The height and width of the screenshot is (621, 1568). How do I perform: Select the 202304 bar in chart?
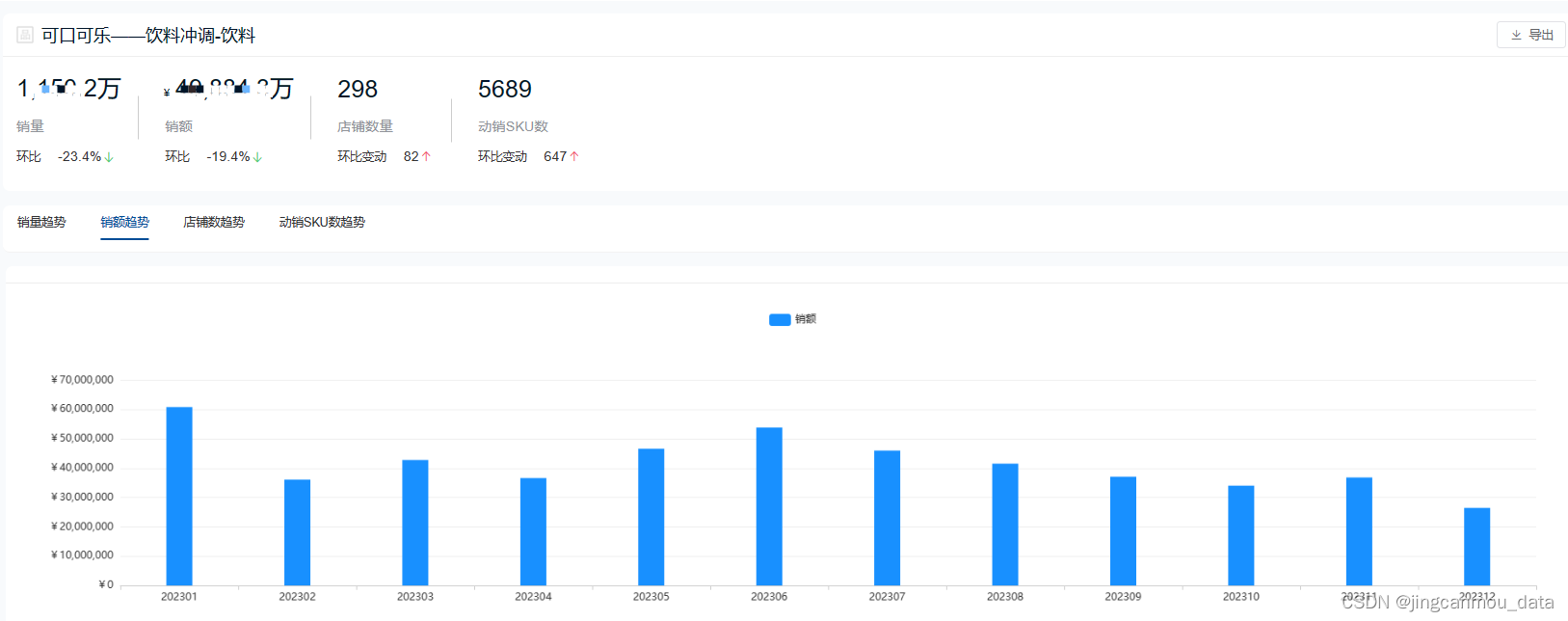click(533, 531)
